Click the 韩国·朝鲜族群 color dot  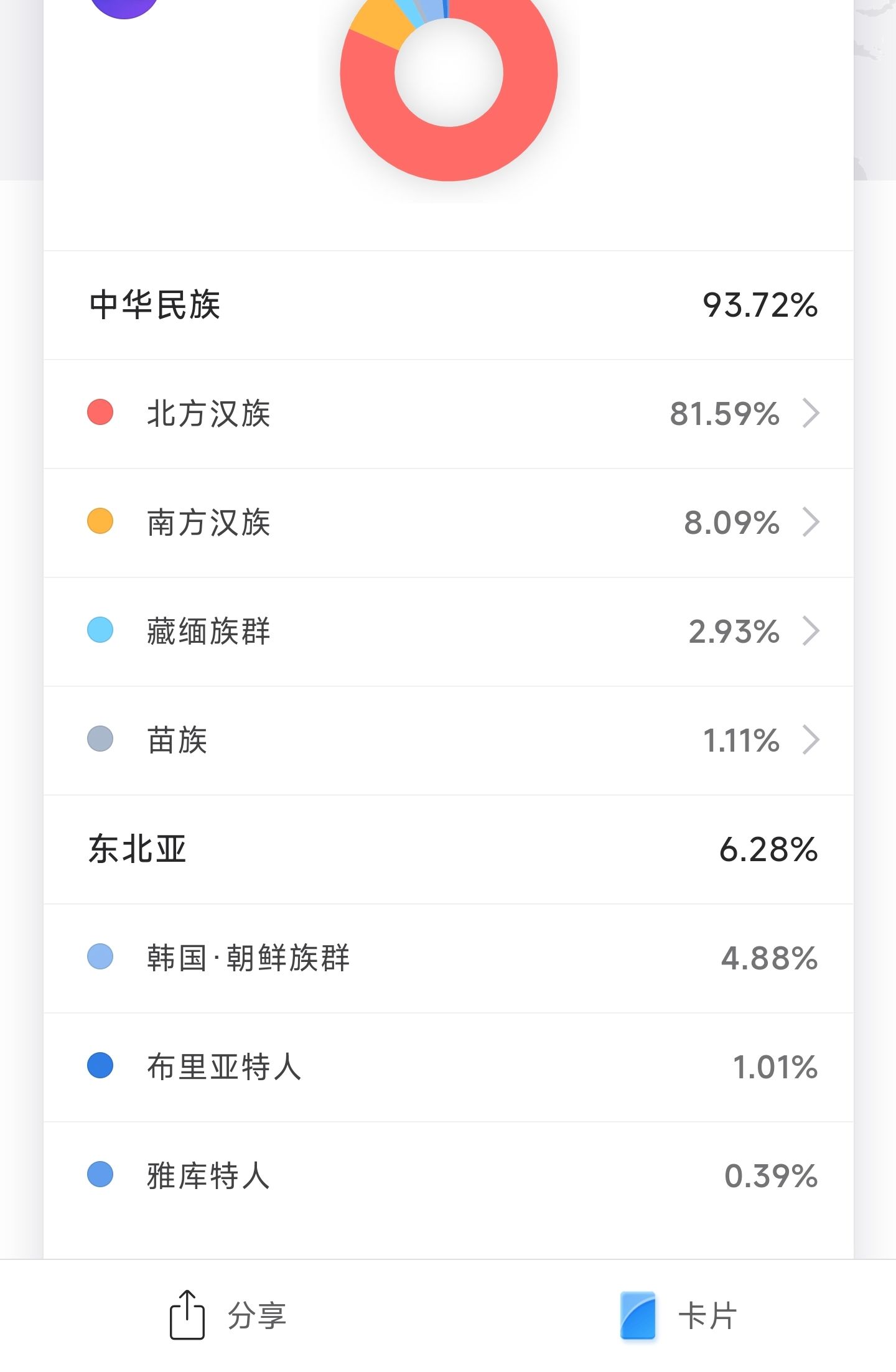coord(100,956)
